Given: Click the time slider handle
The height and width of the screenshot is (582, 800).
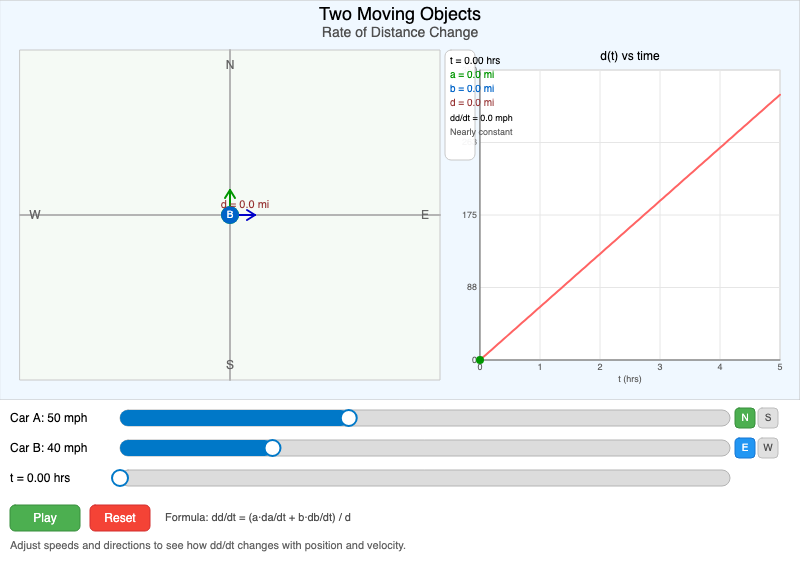Looking at the screenshot, I should [x=120, y=478].
